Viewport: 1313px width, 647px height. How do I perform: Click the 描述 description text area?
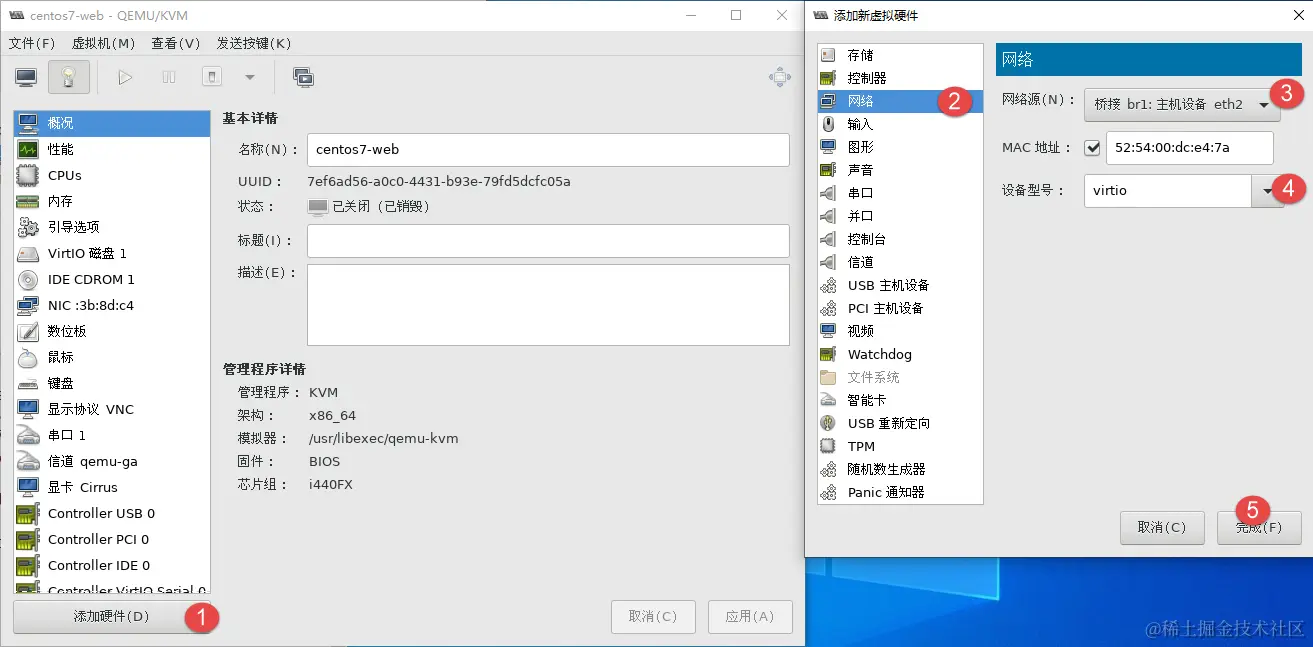coord(548,305)
